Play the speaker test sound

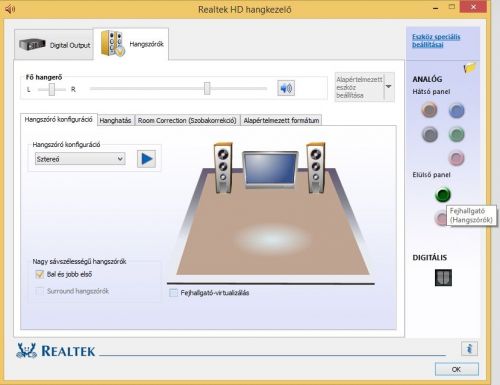coord(146,159)
